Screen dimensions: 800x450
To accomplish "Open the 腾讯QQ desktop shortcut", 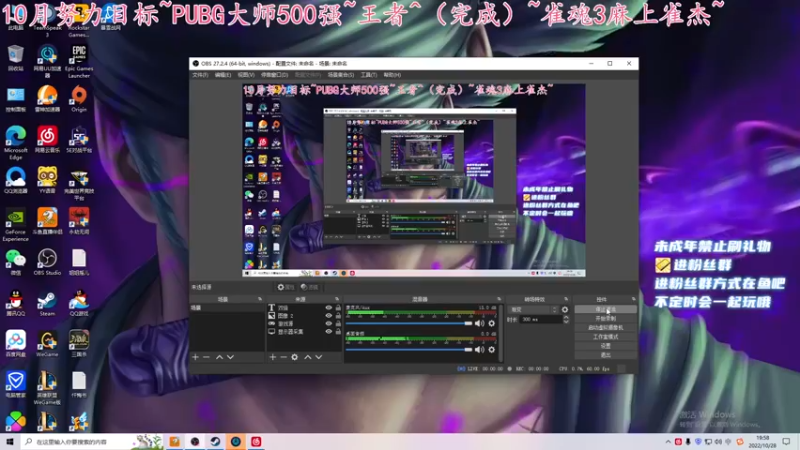I will (x=16, y=304).
